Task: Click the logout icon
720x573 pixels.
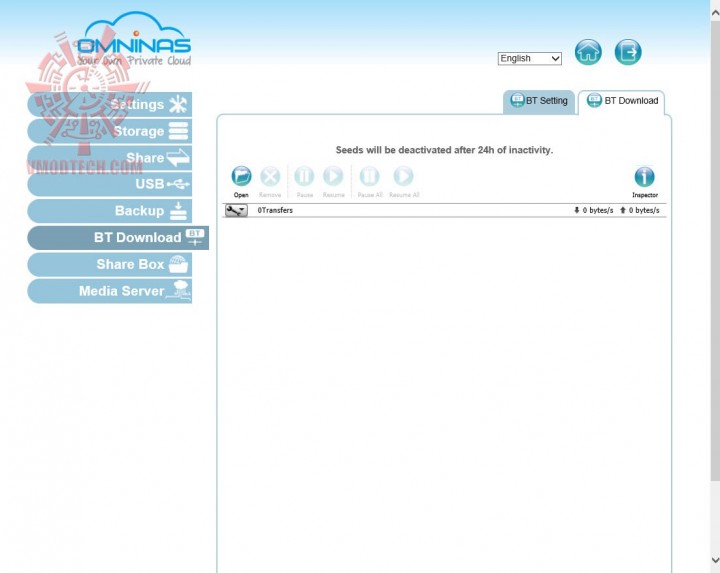Action: [628, 52]
